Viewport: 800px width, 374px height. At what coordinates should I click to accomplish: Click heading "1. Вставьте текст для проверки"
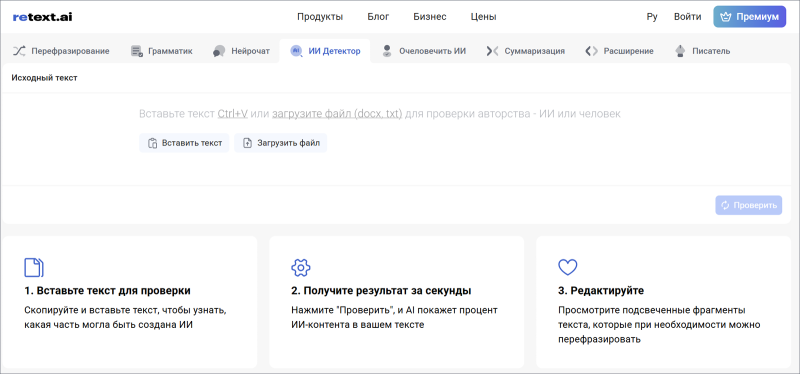point(108,291)
